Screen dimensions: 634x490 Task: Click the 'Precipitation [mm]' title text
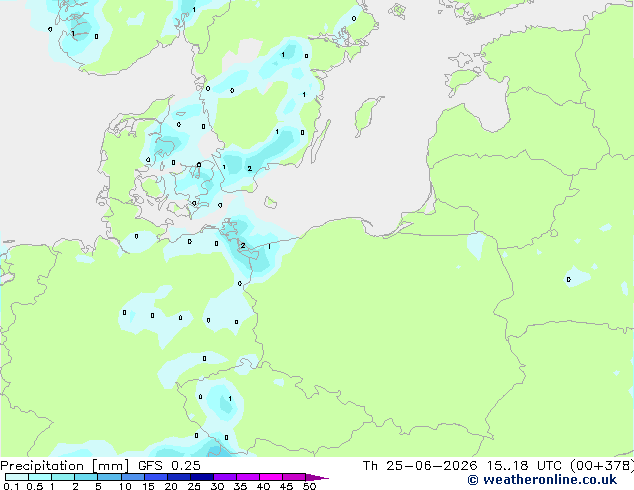64,466
